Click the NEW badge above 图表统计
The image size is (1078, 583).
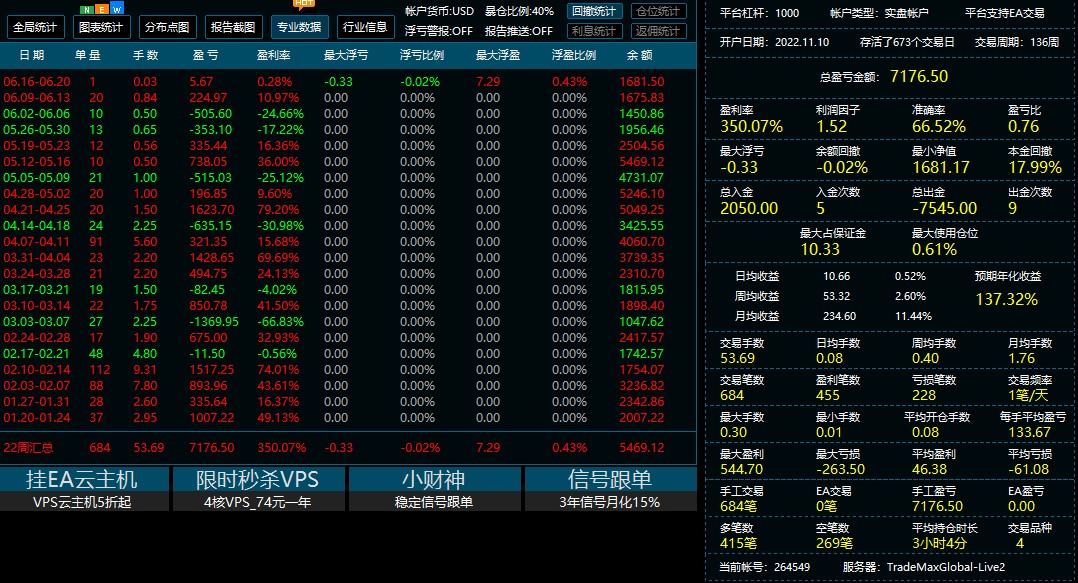[102, 9]
